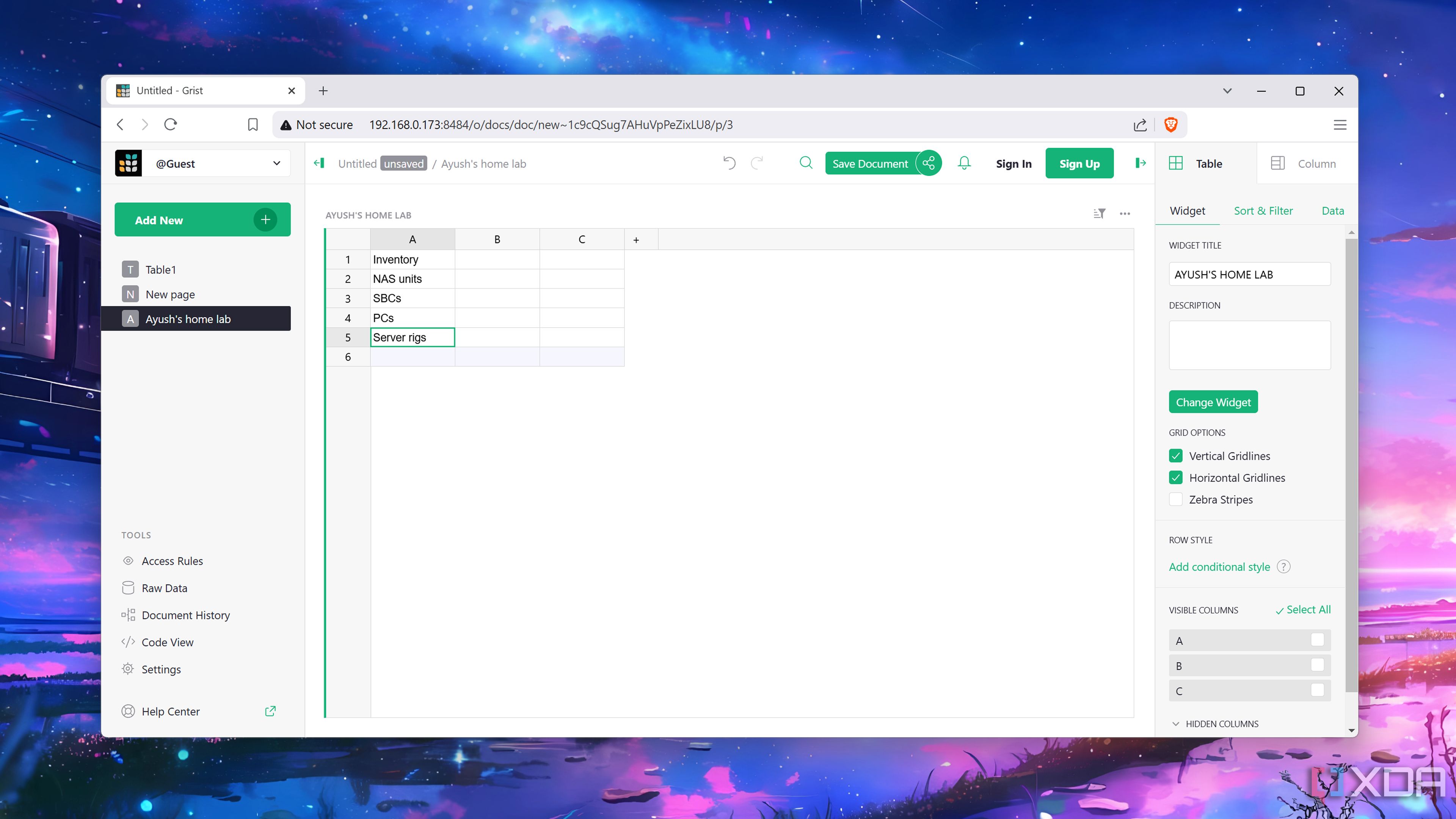This screenshot has width=1456, height=819.
Task: Click the undo arrow icon
Action: point(729,163)
